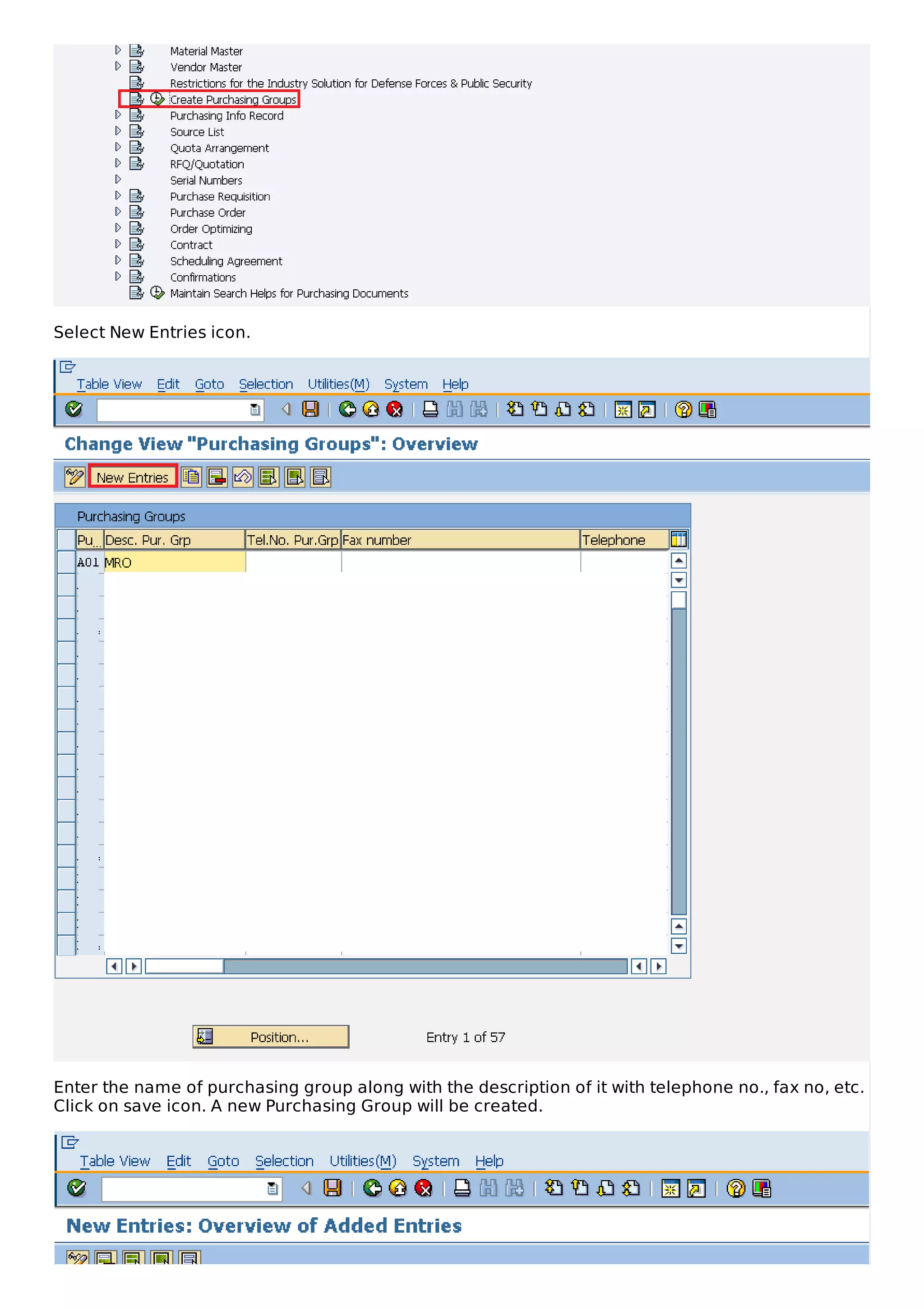924x1308 pixels.
Task: Click the red Cancel icon in Overview toolbar
Action: coord(394,409)
